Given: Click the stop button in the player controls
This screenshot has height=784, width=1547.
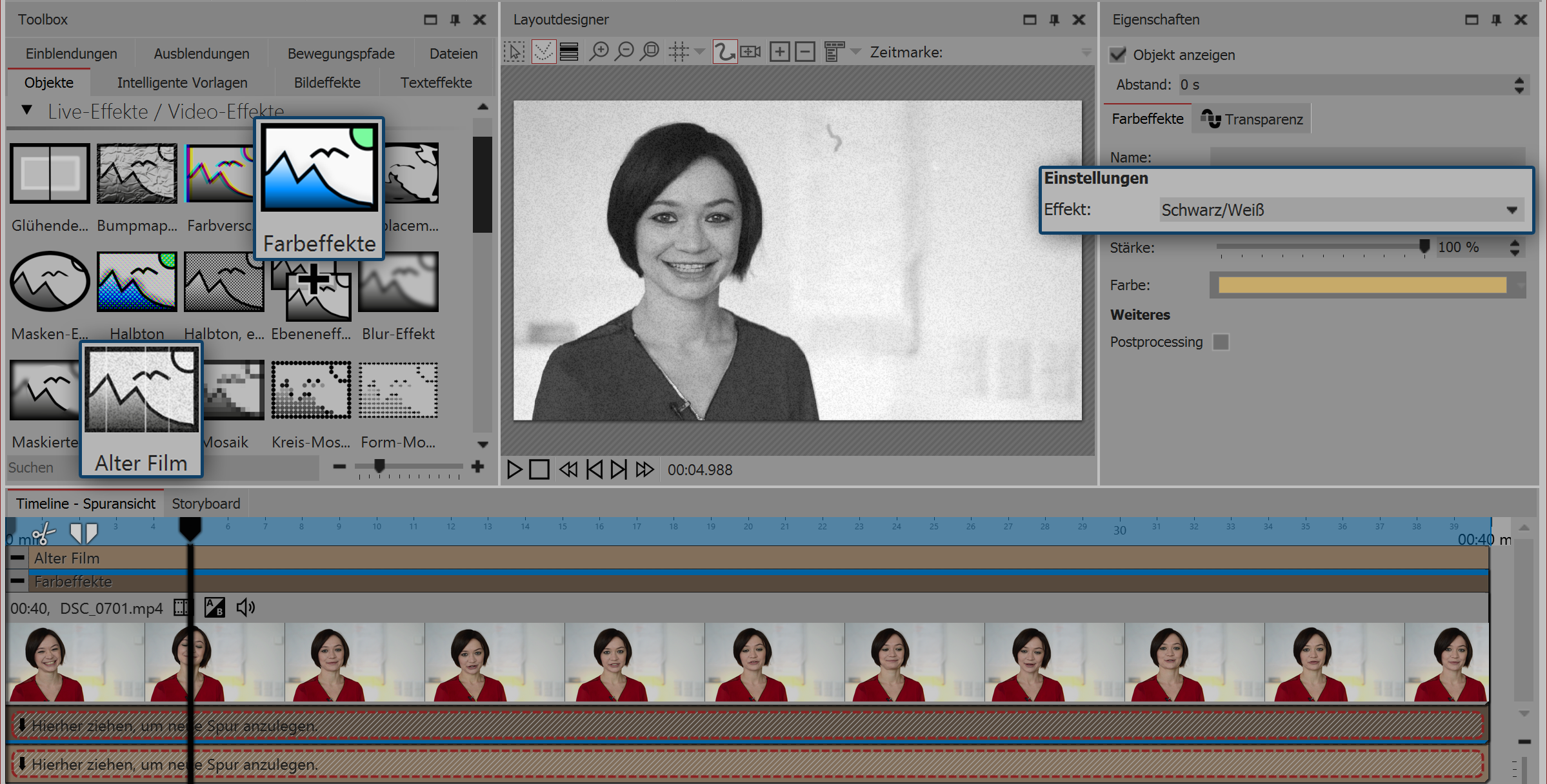Looking at the screenshot, I should pyautogui.click(x=539, y=469).
